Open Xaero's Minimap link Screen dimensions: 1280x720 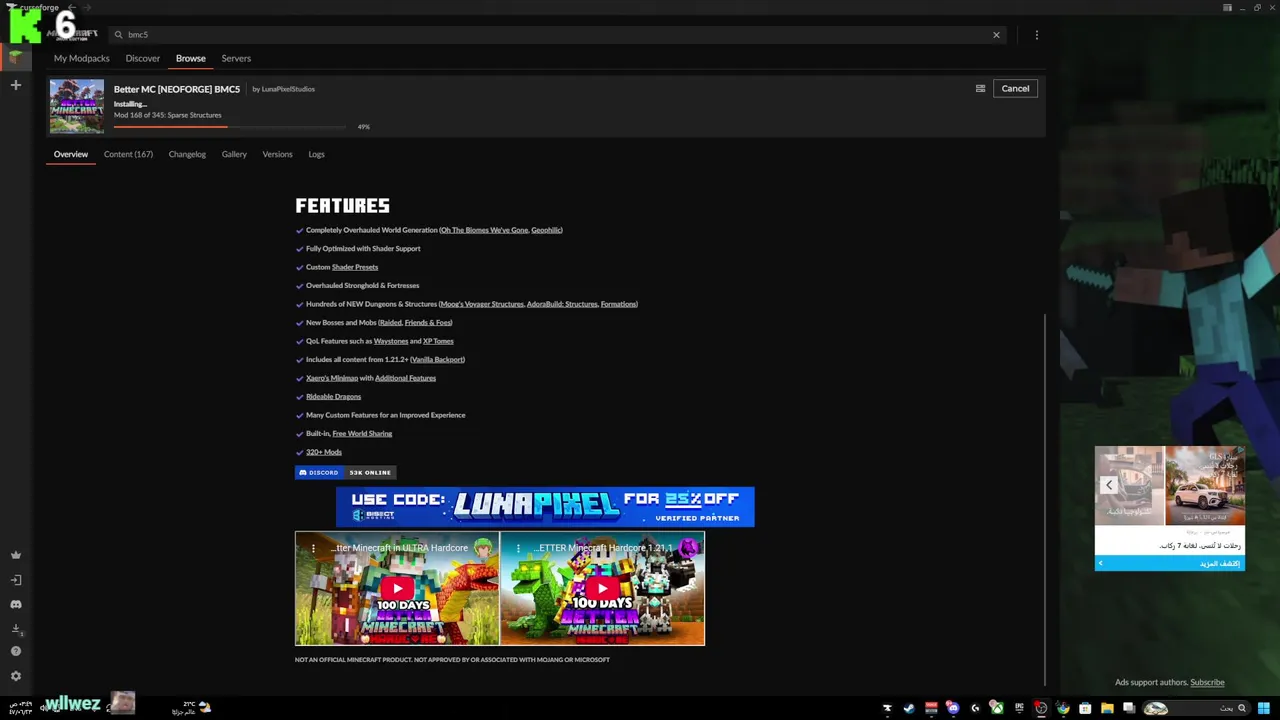332,378
